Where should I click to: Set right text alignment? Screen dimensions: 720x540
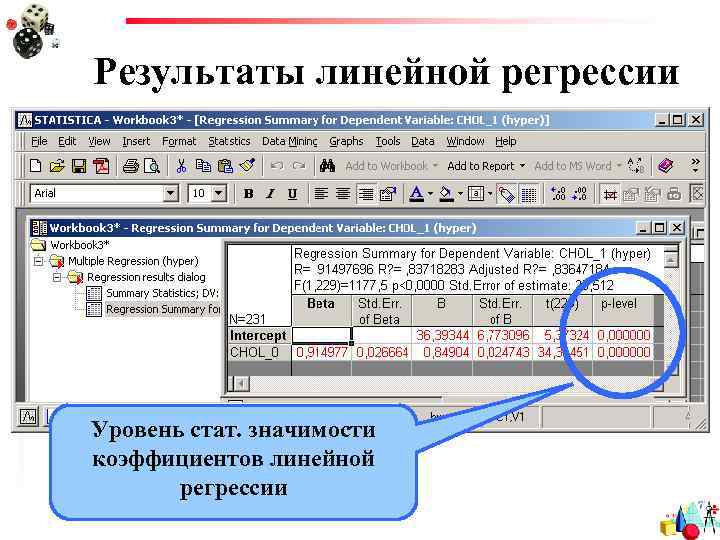(366, 194)
